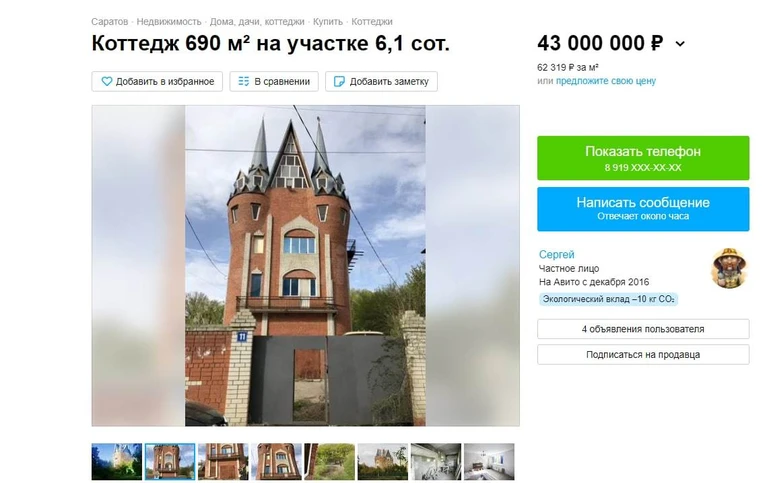Click the comparison list icon
This screenshot has height=483, width=767.
243,81
